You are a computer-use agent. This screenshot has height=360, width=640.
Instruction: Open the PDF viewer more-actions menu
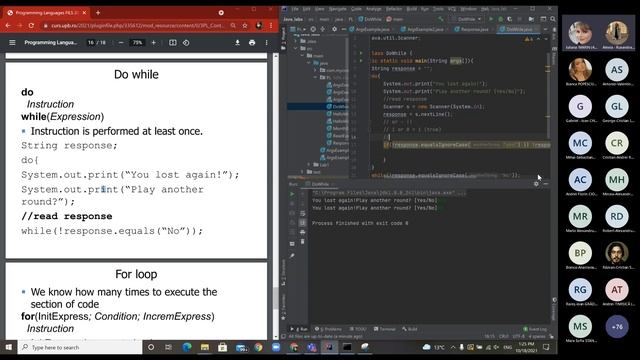[x=267, y=42]
